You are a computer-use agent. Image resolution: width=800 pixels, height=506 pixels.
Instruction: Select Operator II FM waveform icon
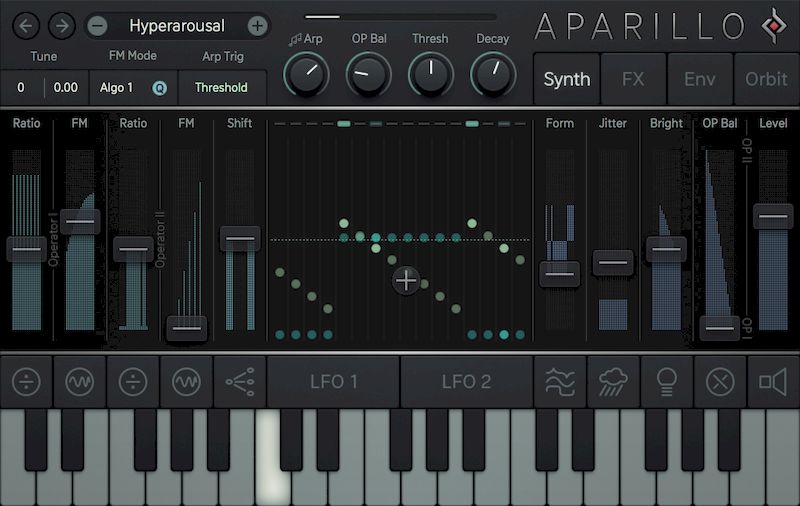186,382
